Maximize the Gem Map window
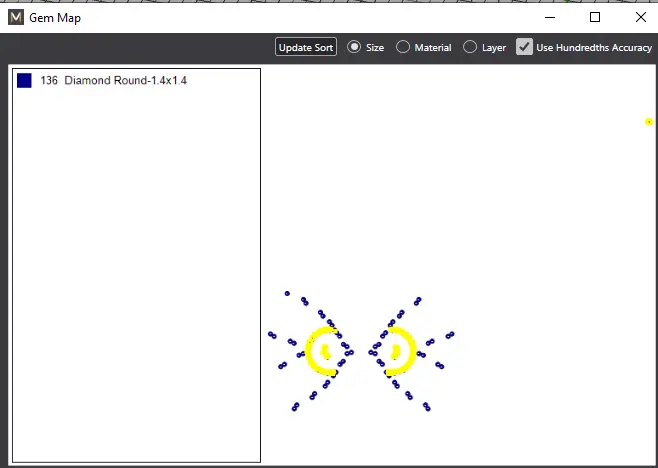 pyautogui.click(x=595, y=17)
